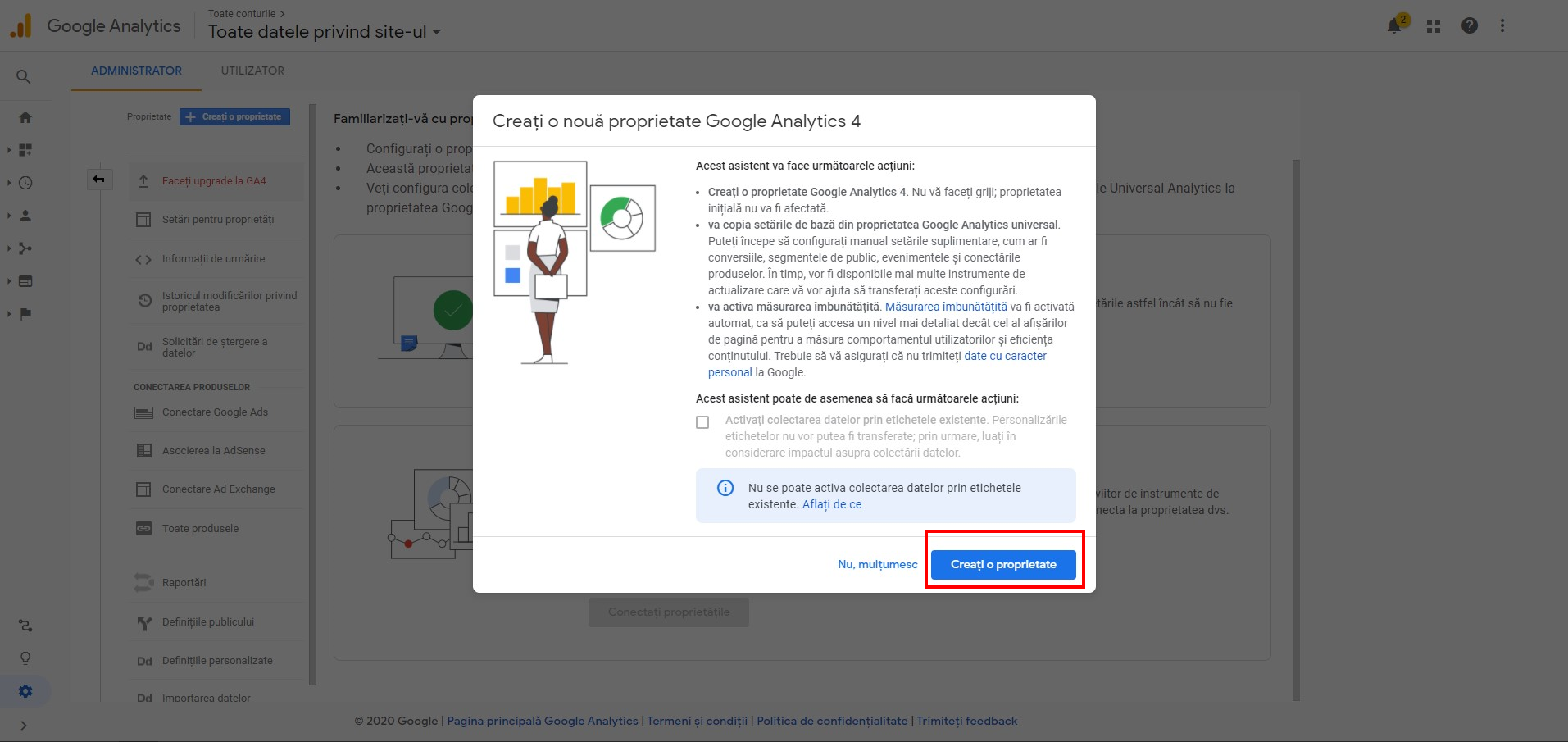The image size is (1568, 742).
Task: Click the back arrow in property column
Action: (x=98, y=180)
